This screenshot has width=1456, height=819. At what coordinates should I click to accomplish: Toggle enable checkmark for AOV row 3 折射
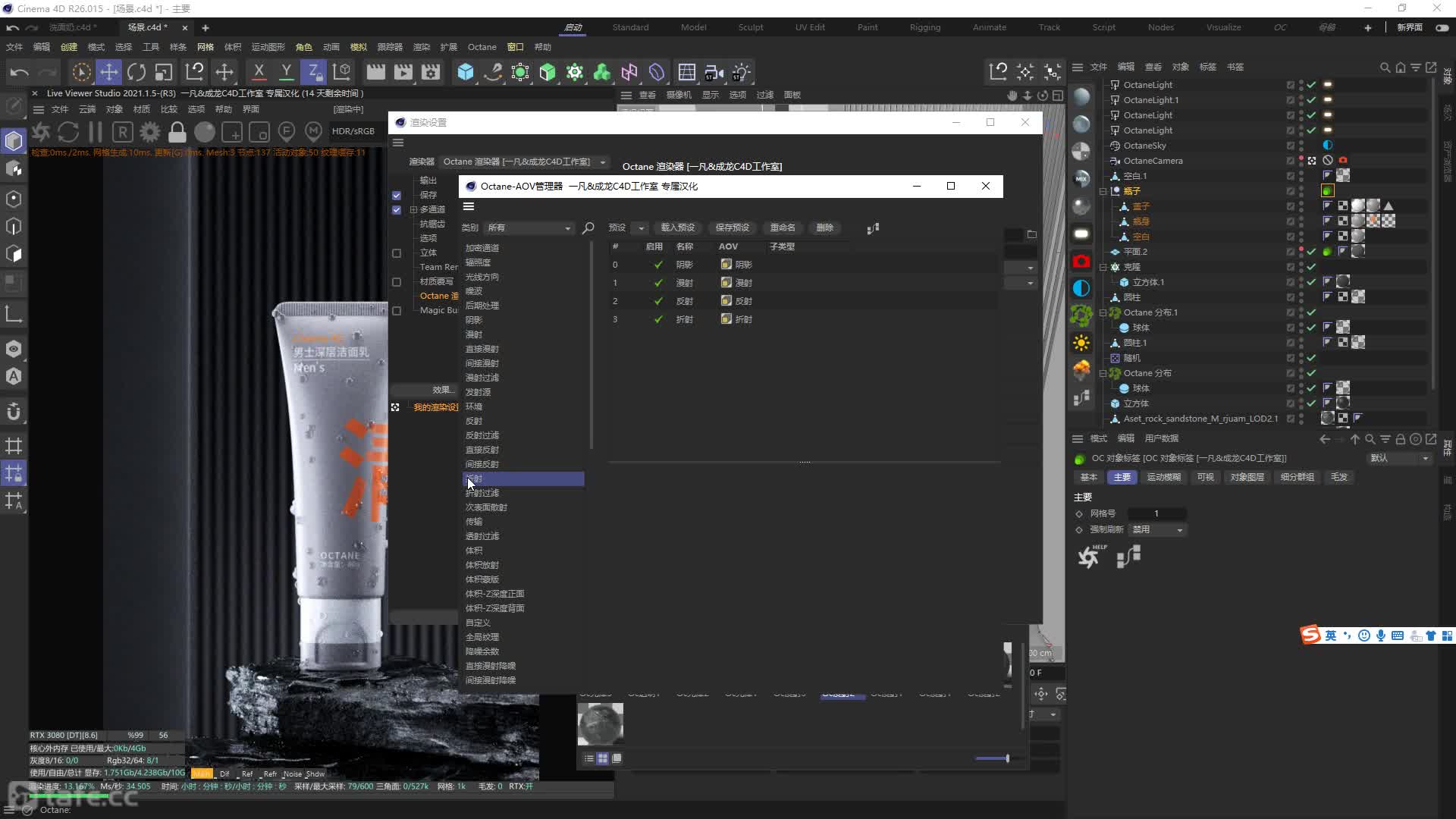tap(657, 319)
